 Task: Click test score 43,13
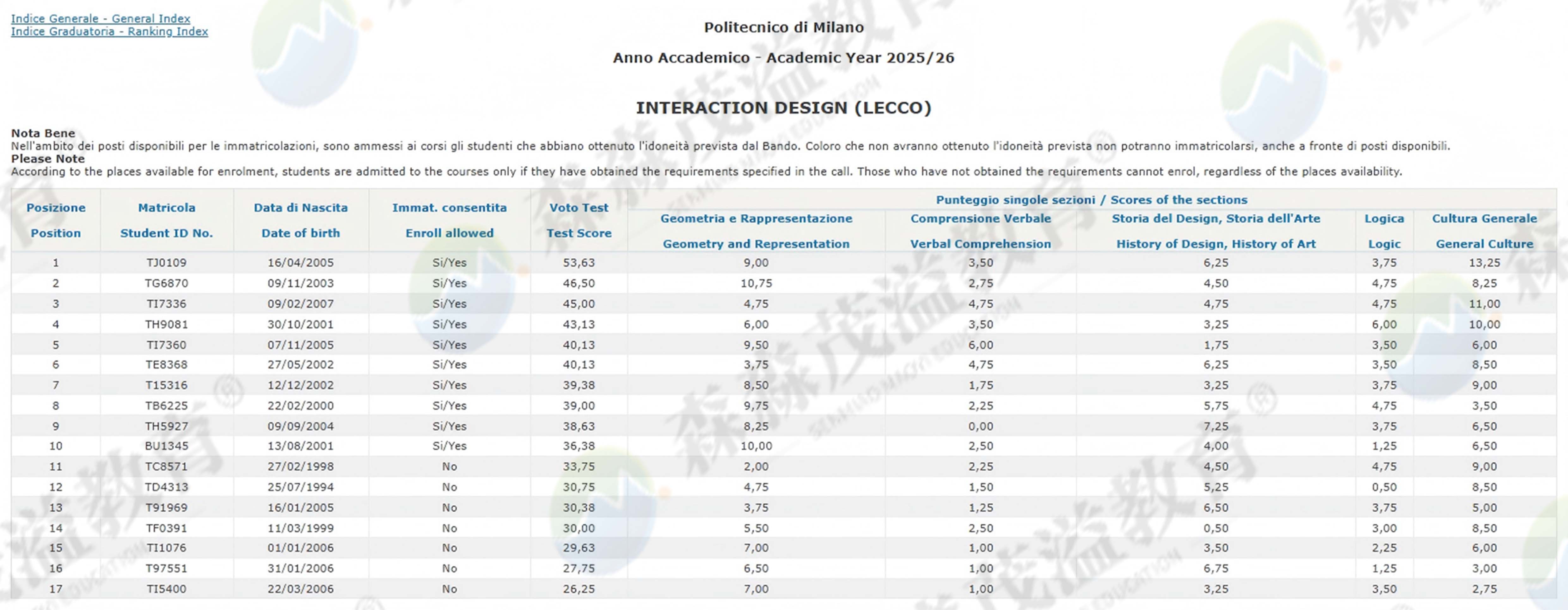point(579,325)
